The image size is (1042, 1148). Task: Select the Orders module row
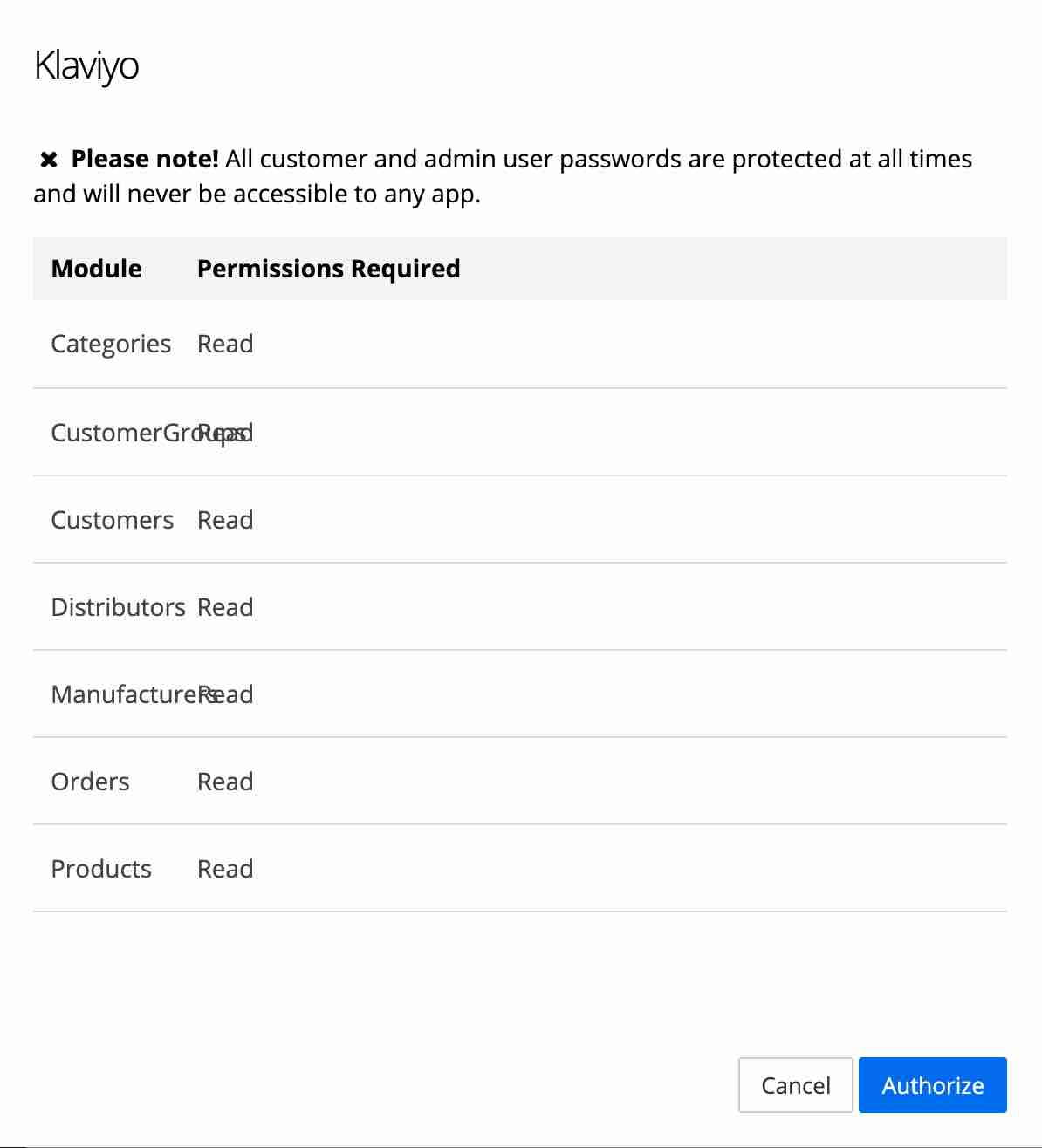click(x=90, y=782)
